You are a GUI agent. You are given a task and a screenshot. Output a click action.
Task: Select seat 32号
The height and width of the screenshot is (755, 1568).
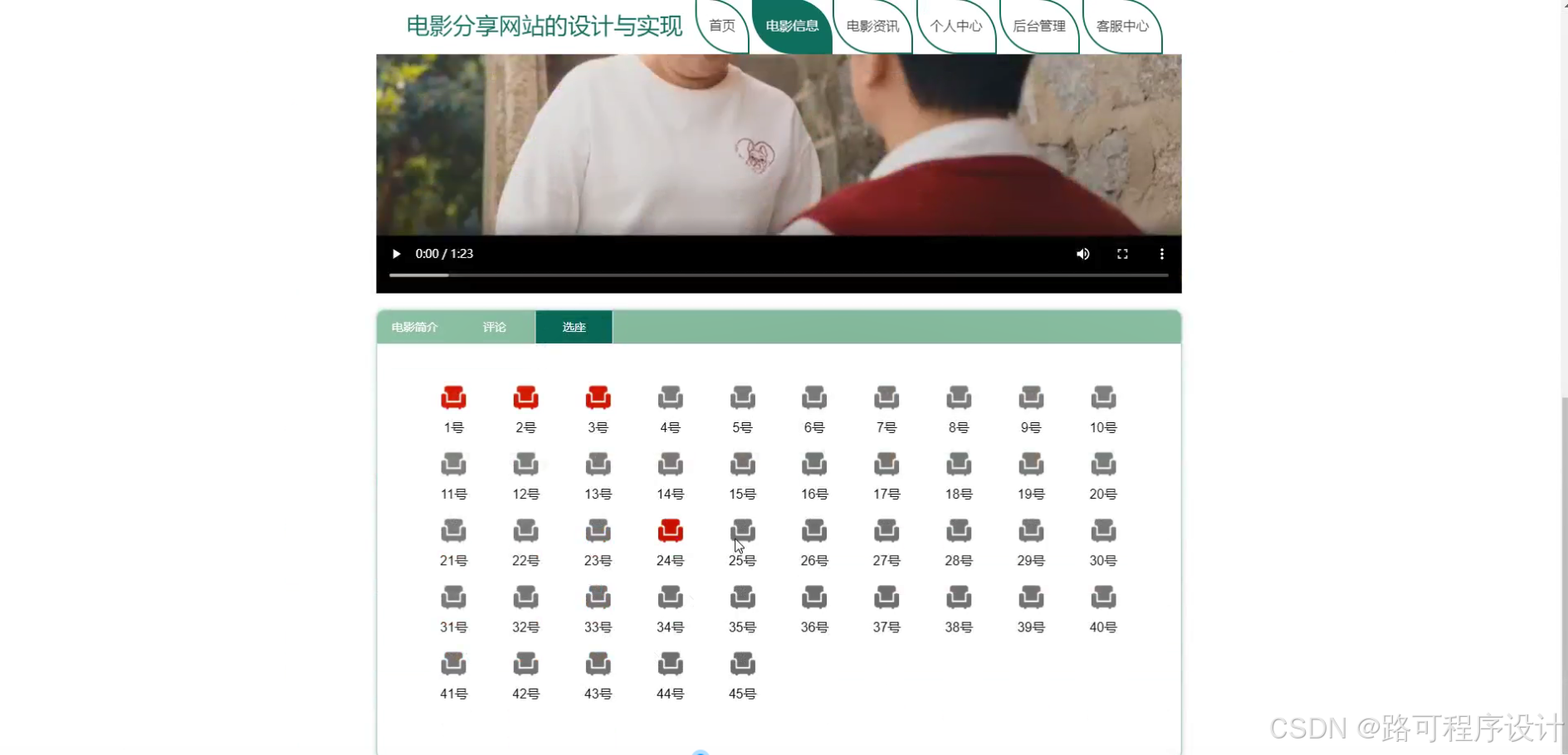(525, 597)
